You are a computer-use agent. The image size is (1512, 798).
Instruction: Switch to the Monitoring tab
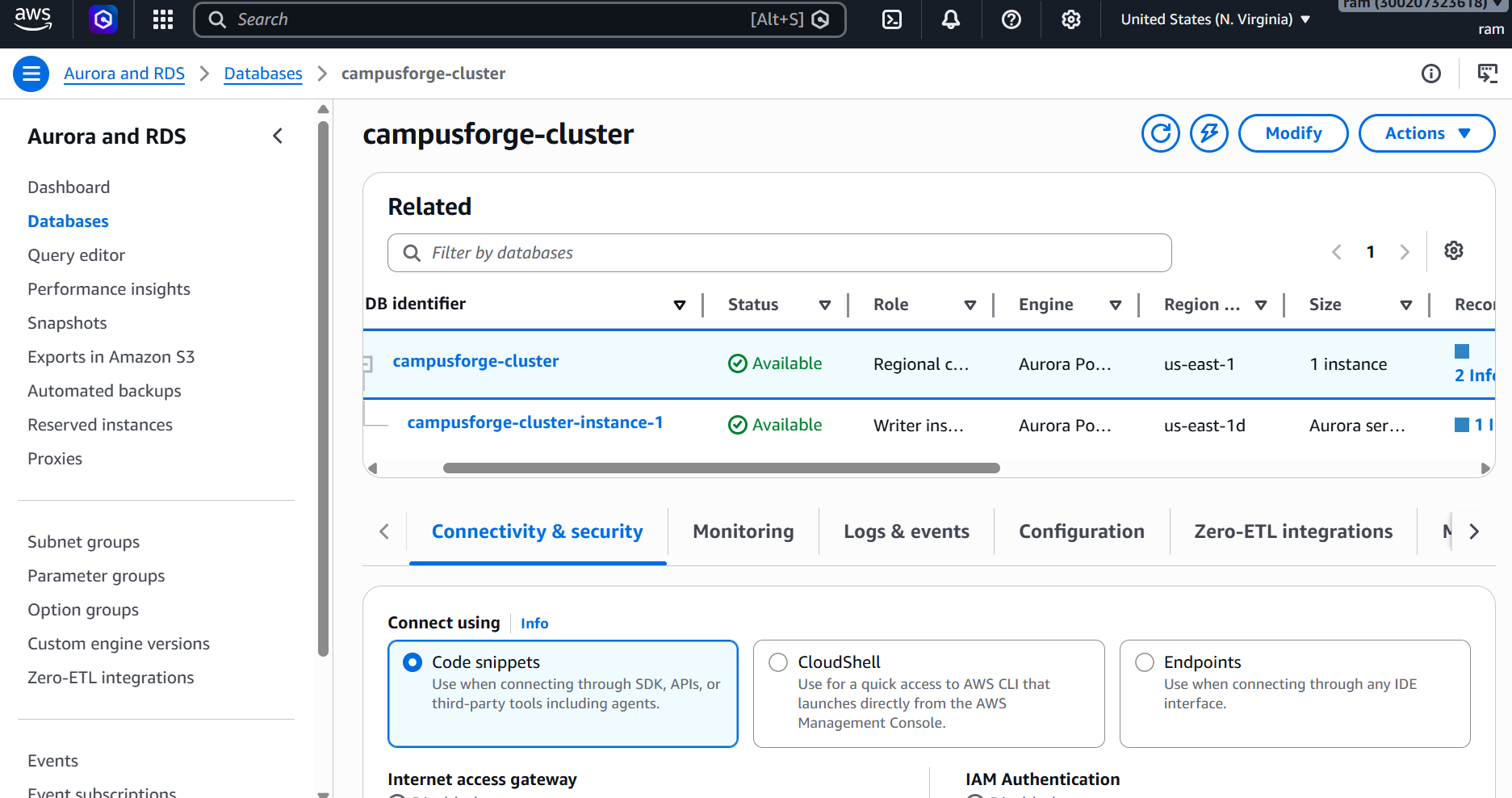click(x=743, y=531)
